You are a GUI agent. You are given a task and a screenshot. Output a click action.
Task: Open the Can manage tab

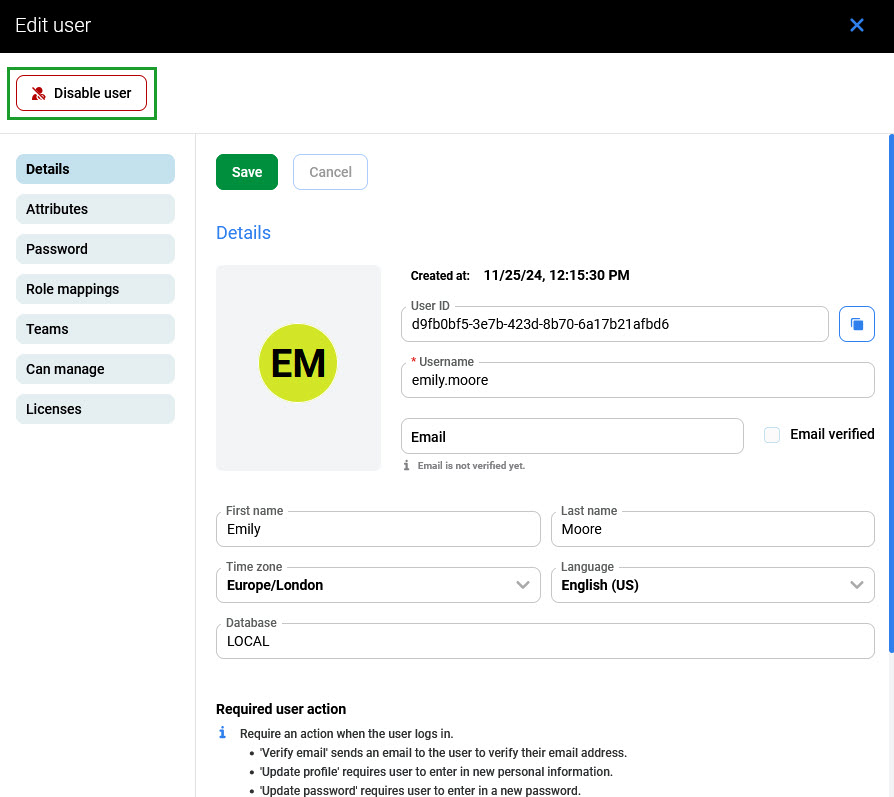(95, 369)
